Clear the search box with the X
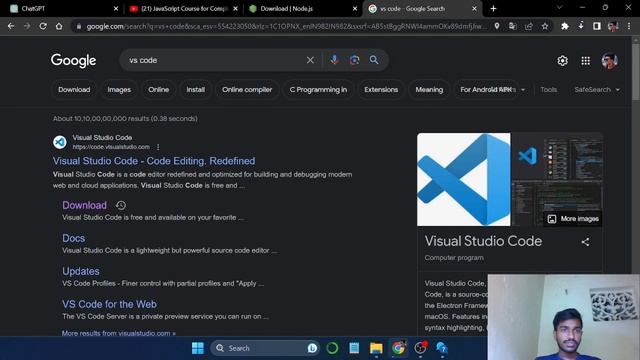This screenshot has width=640, height=360. click(310, 60)
